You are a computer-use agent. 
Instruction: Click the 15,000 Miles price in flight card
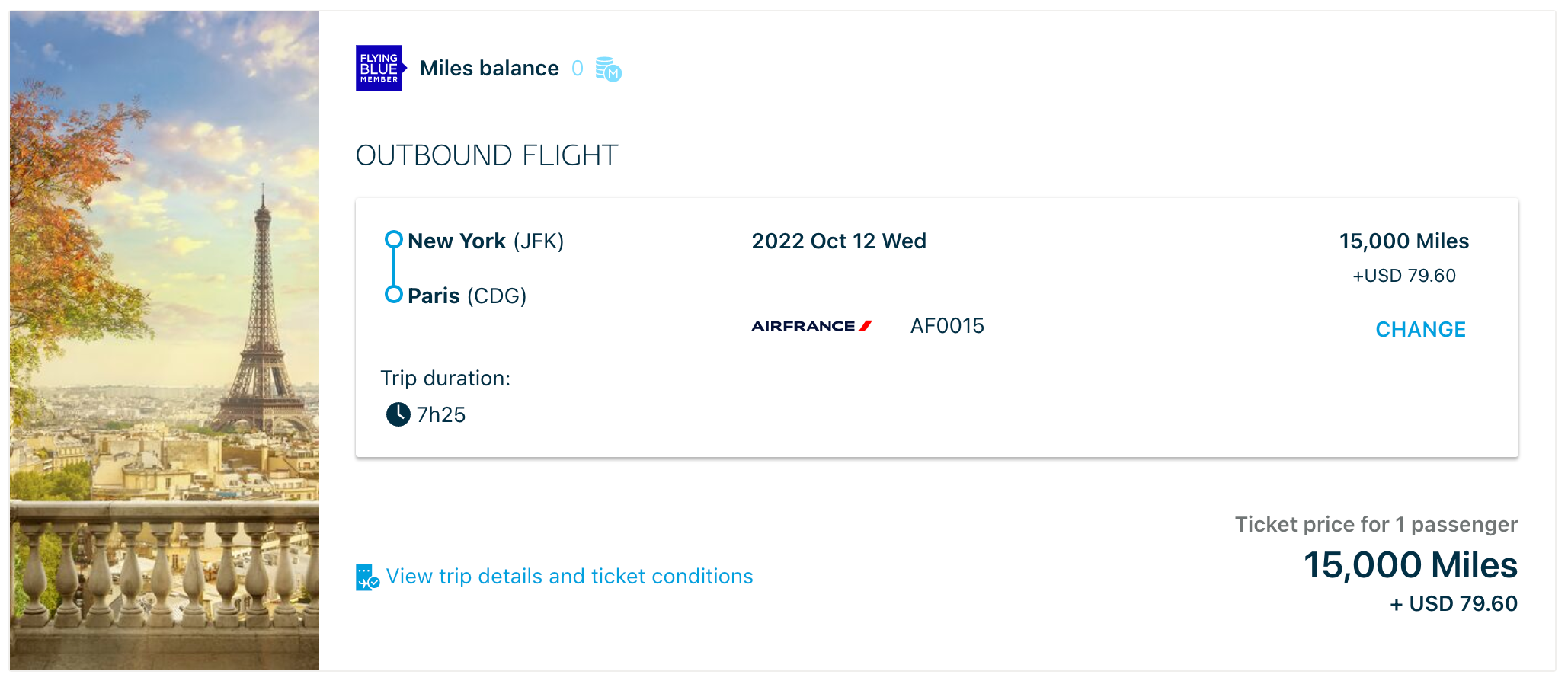click(1404, 241)
